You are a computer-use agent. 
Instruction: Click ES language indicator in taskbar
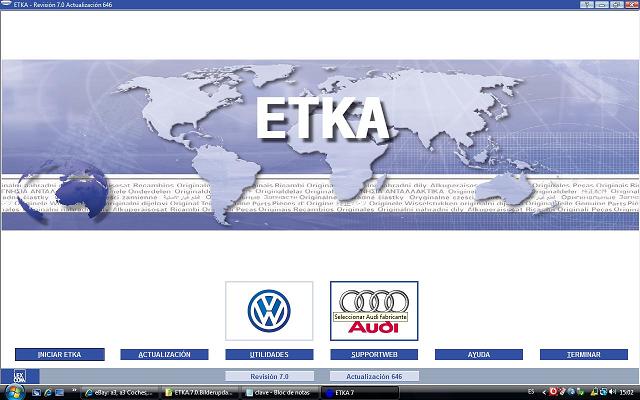pos(531,392)
